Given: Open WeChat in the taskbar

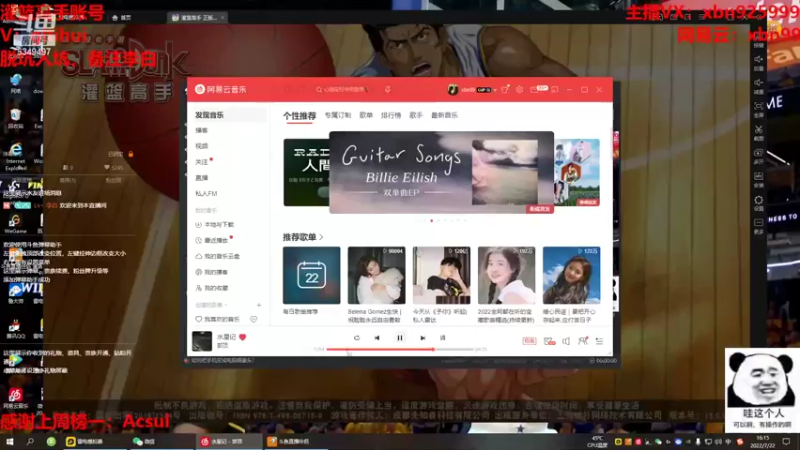Looking at the screenshot, I should coord(144,441).
